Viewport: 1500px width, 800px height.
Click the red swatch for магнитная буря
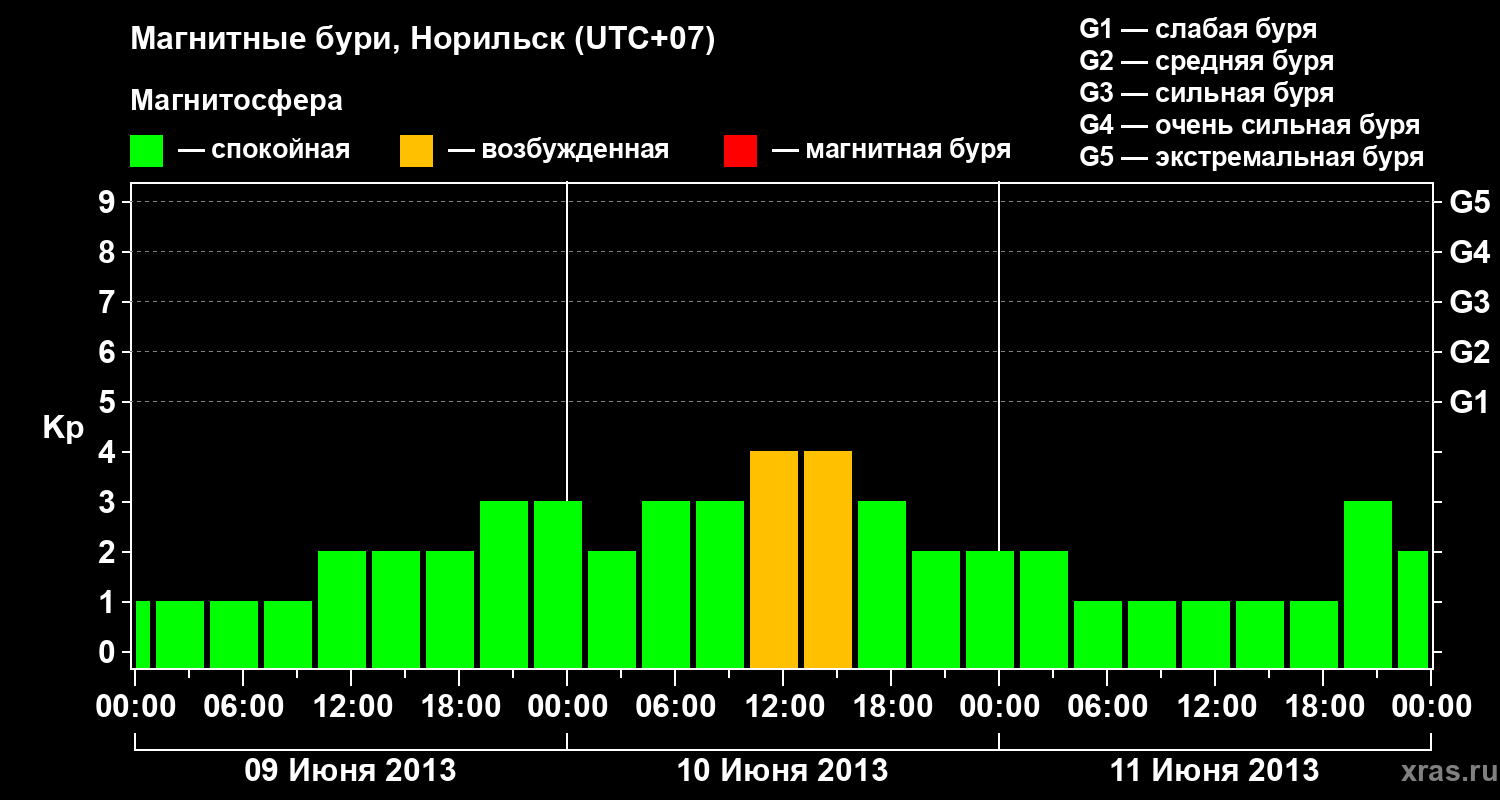click(741, 151)
